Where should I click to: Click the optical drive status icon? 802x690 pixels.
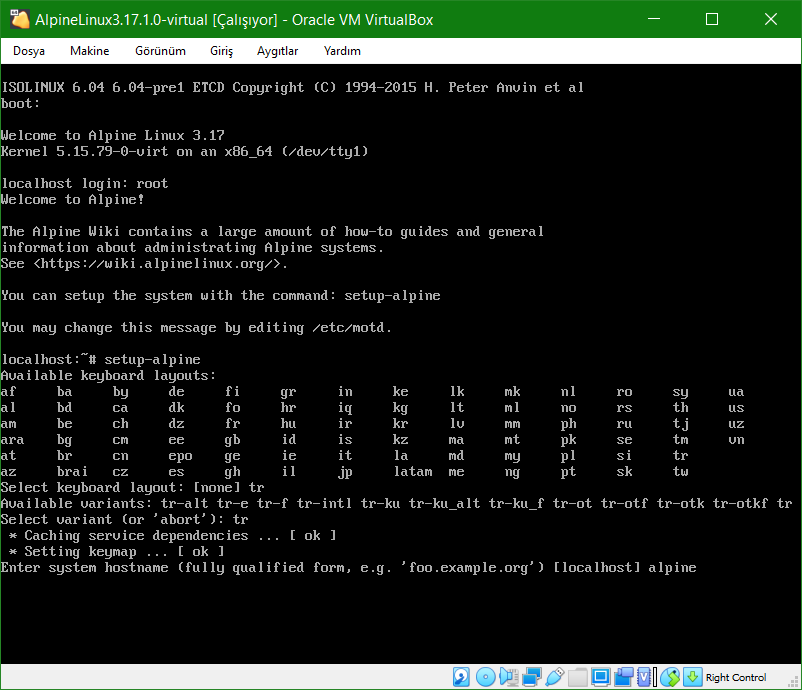click(485, 677)
